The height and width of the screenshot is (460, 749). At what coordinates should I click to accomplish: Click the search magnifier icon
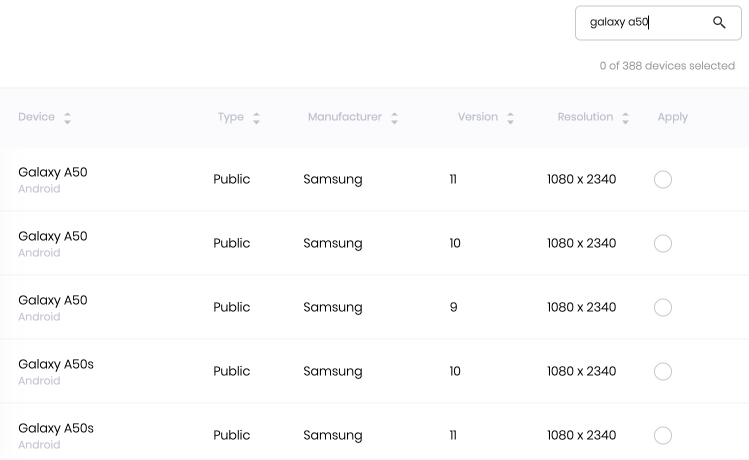(x=719, y=22)
